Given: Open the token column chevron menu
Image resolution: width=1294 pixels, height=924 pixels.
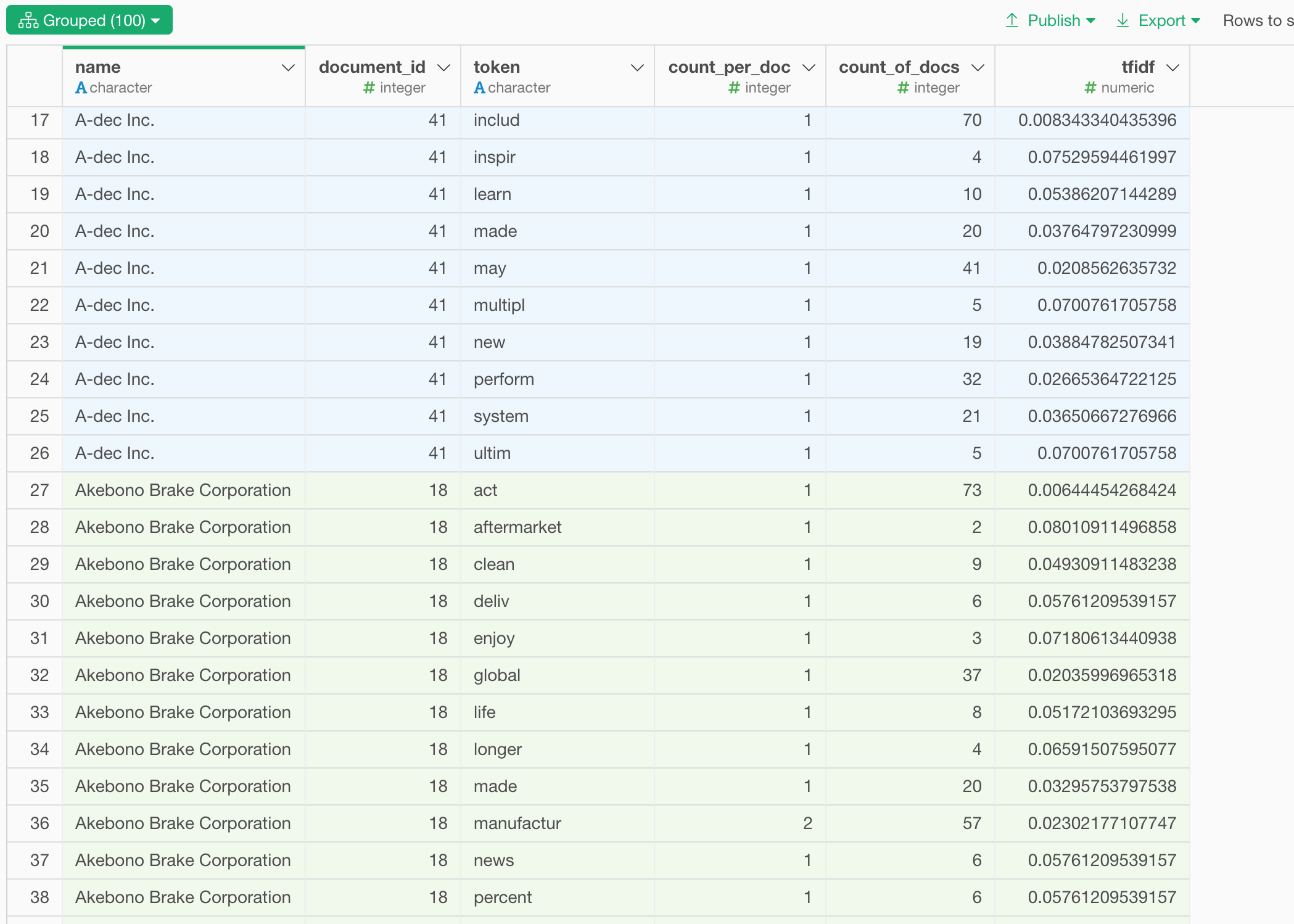Looking at the screenshot, I should (x=637, y=67).
